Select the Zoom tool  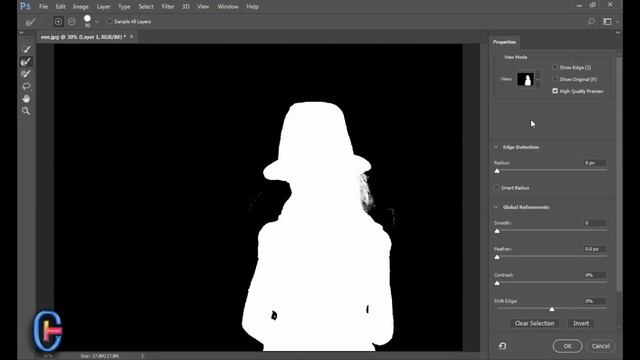26,111
